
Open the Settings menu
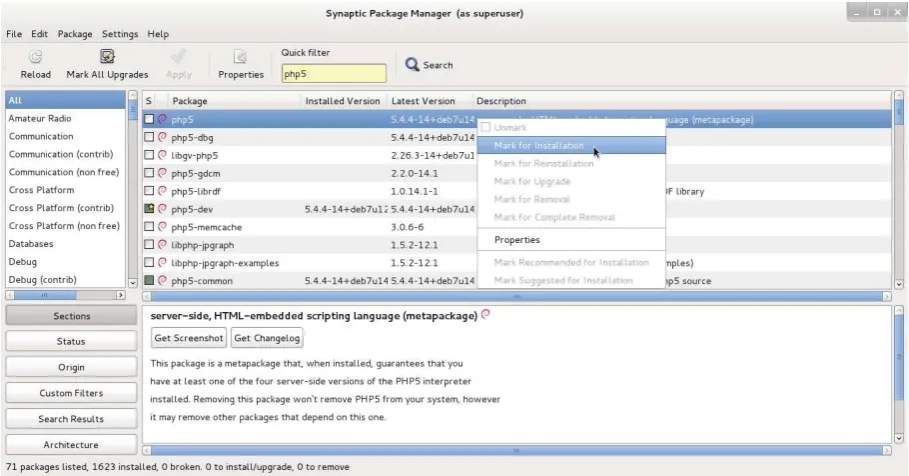point(120,34)
